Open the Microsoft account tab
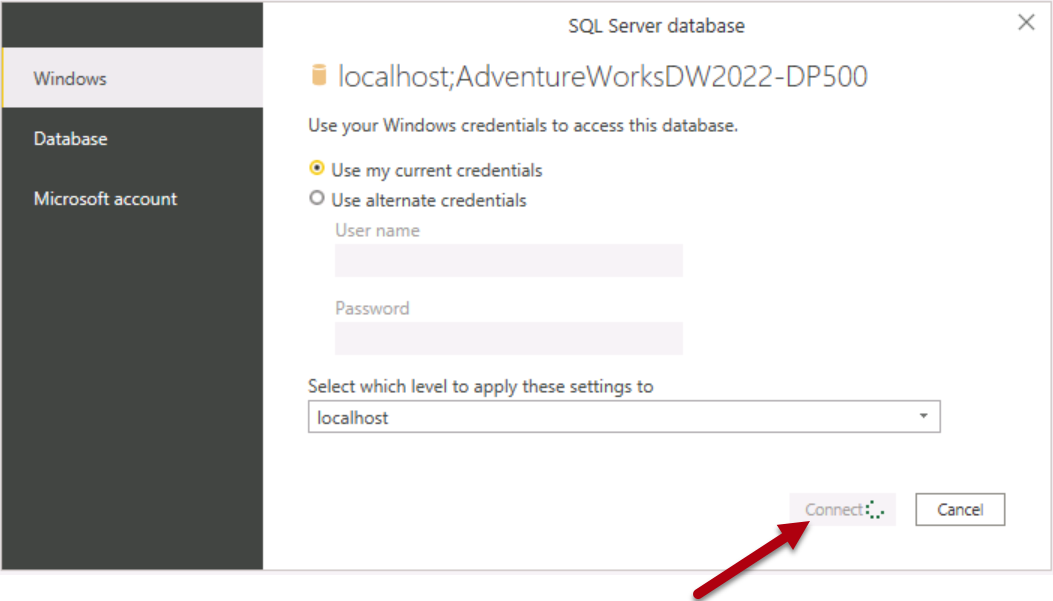The height and width of the screenshot is (601, 1053). point(132,199)
